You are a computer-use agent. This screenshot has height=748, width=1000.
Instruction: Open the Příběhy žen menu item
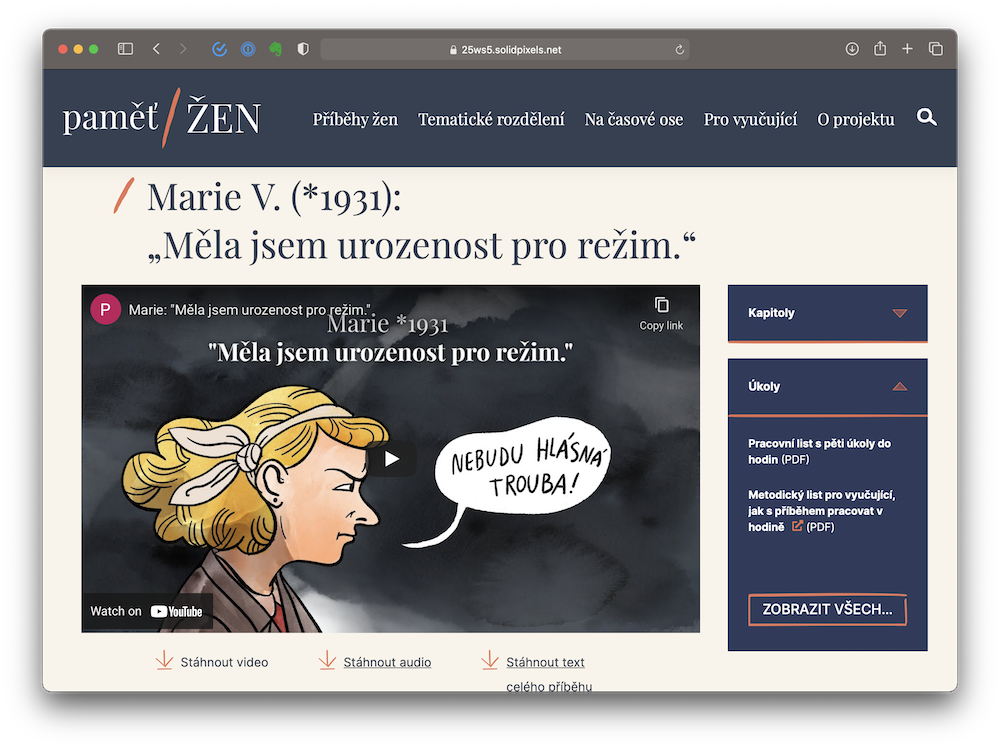[x=355, y=119]
